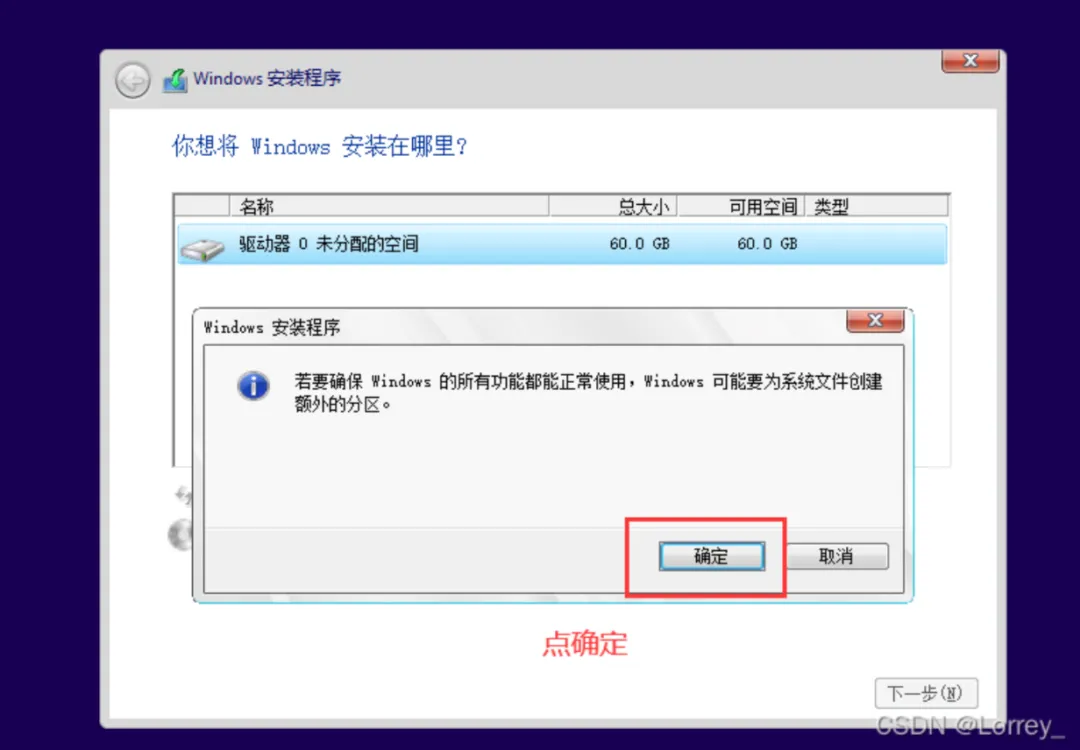Click the blue info icon in dialog
Image resolution: width=1080 pixels, height=750 pixels.
253,386
